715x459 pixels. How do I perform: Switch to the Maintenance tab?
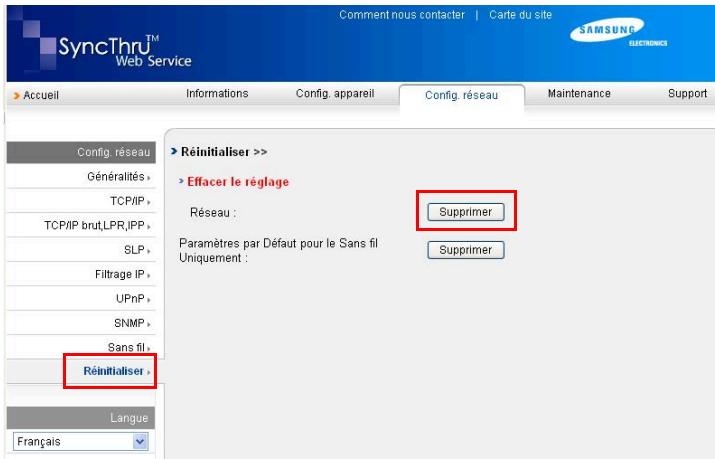(579, 93)
